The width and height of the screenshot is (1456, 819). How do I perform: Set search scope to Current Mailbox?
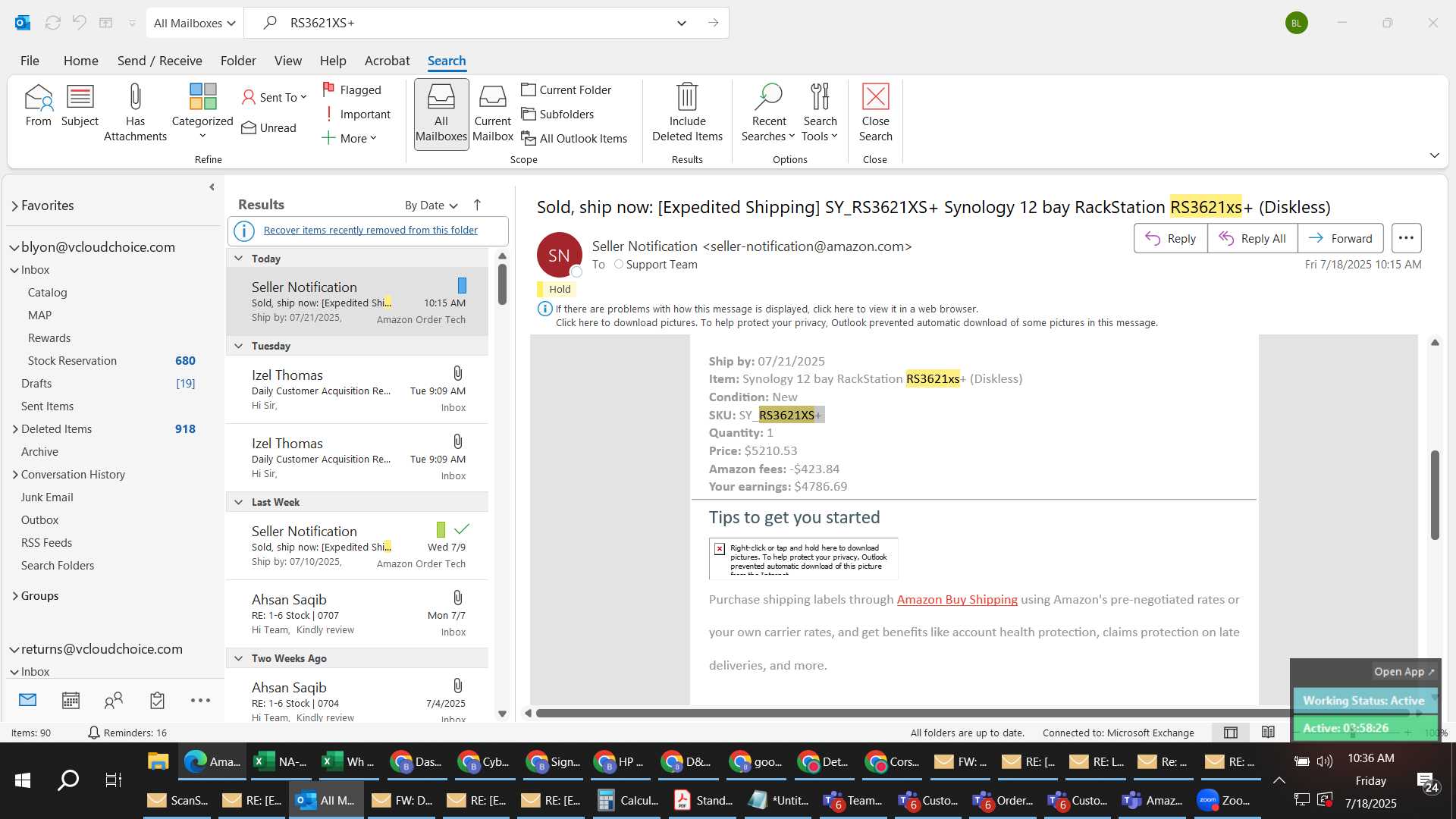493,113
